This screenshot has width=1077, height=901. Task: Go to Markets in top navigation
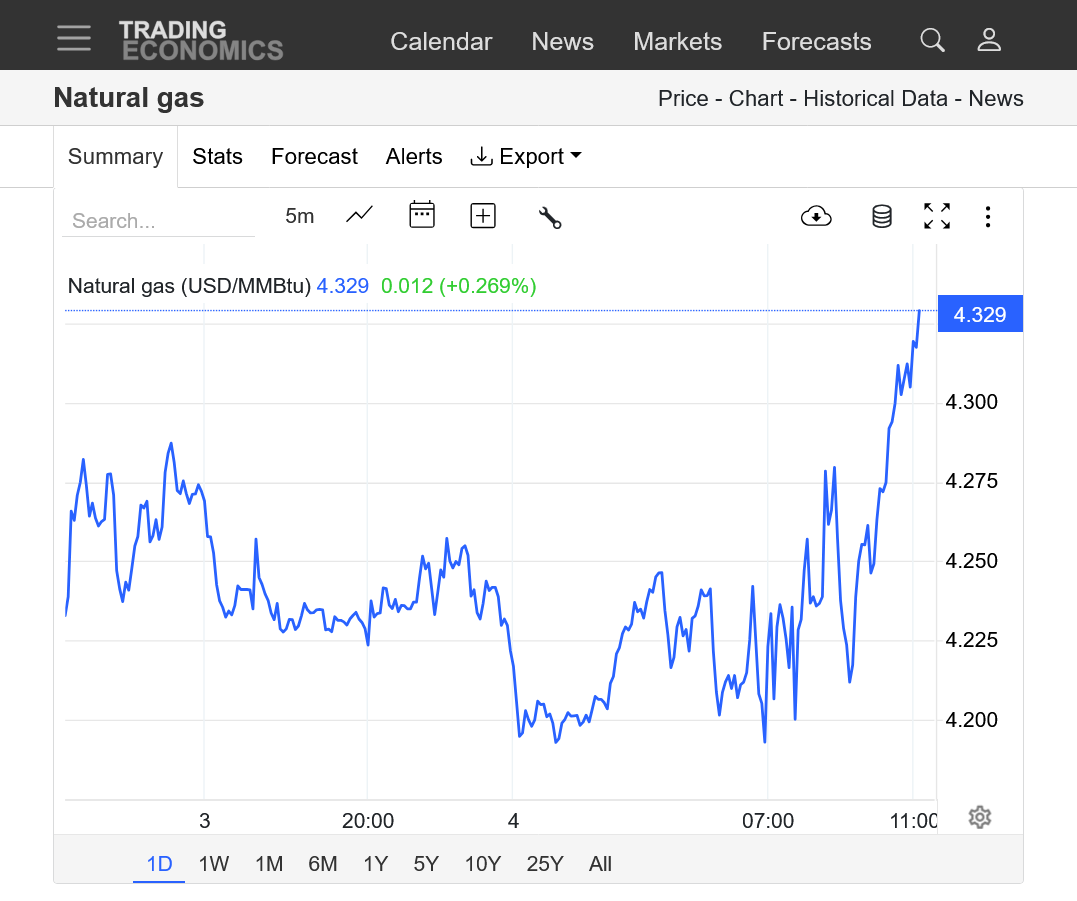pos(677,41)
